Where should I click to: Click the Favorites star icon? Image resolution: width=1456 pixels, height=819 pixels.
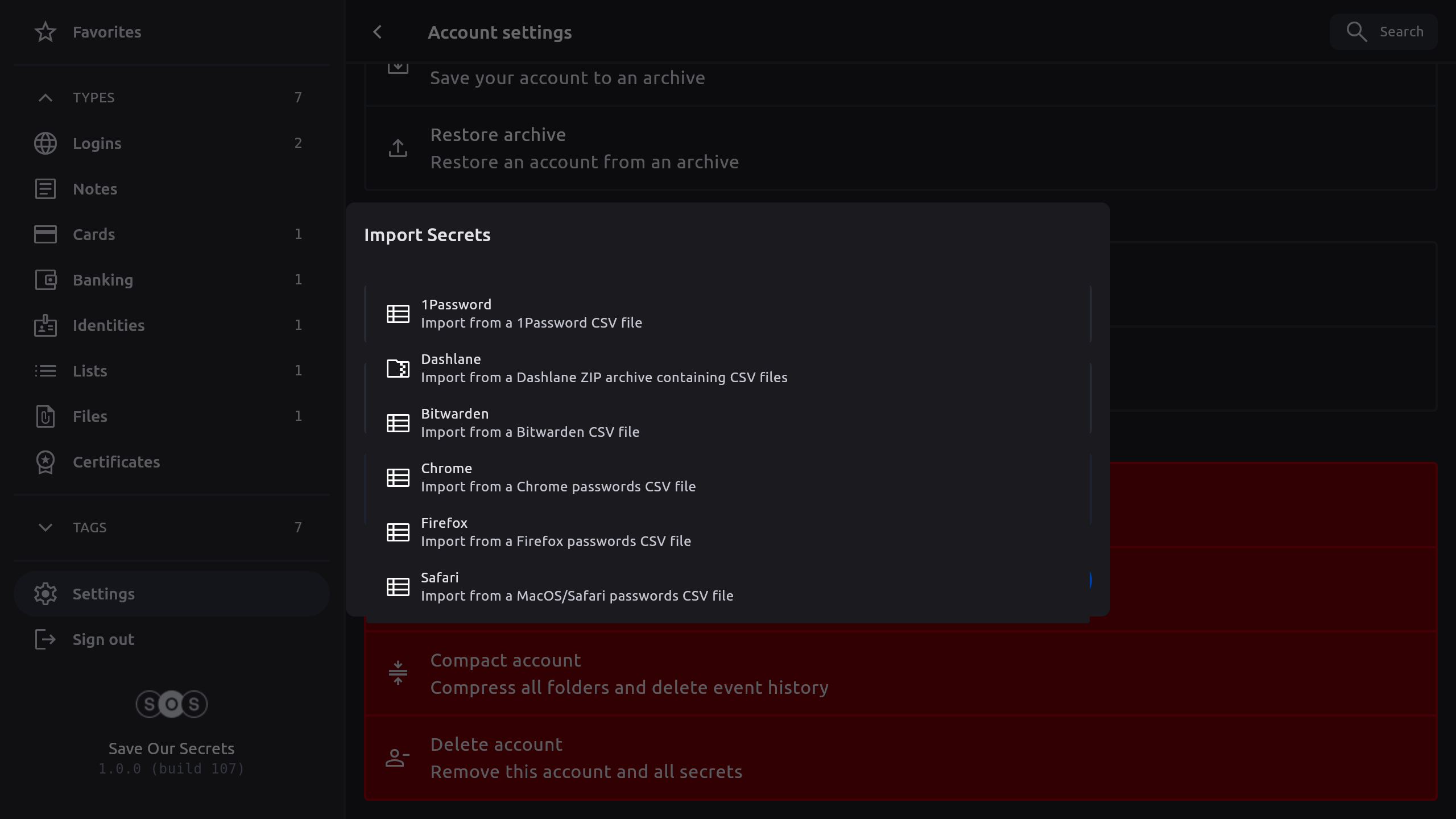click(45, 32)
